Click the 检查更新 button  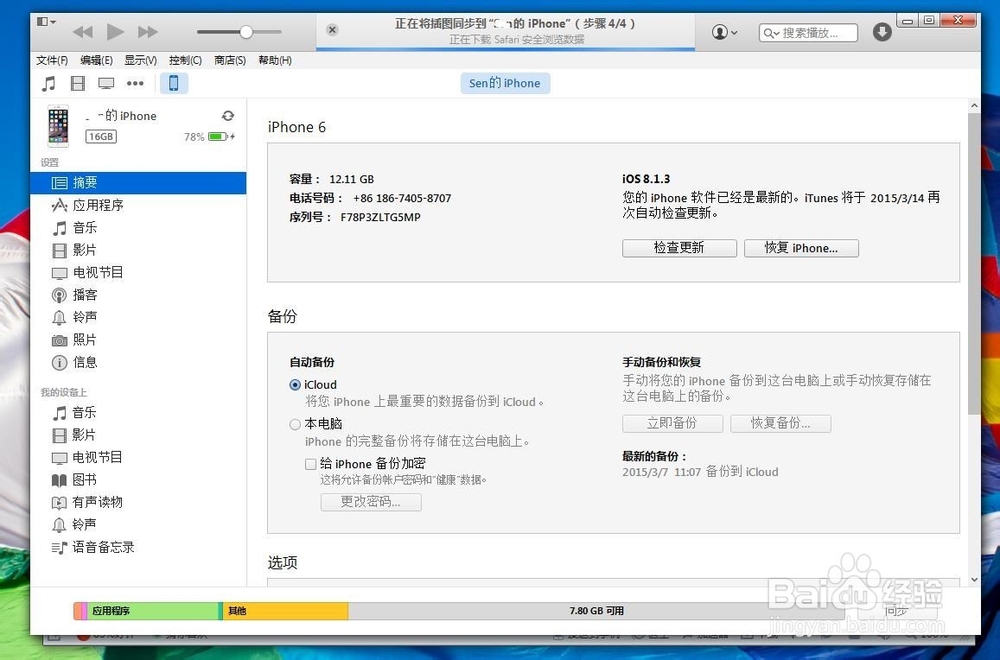(x=679, y=248)
